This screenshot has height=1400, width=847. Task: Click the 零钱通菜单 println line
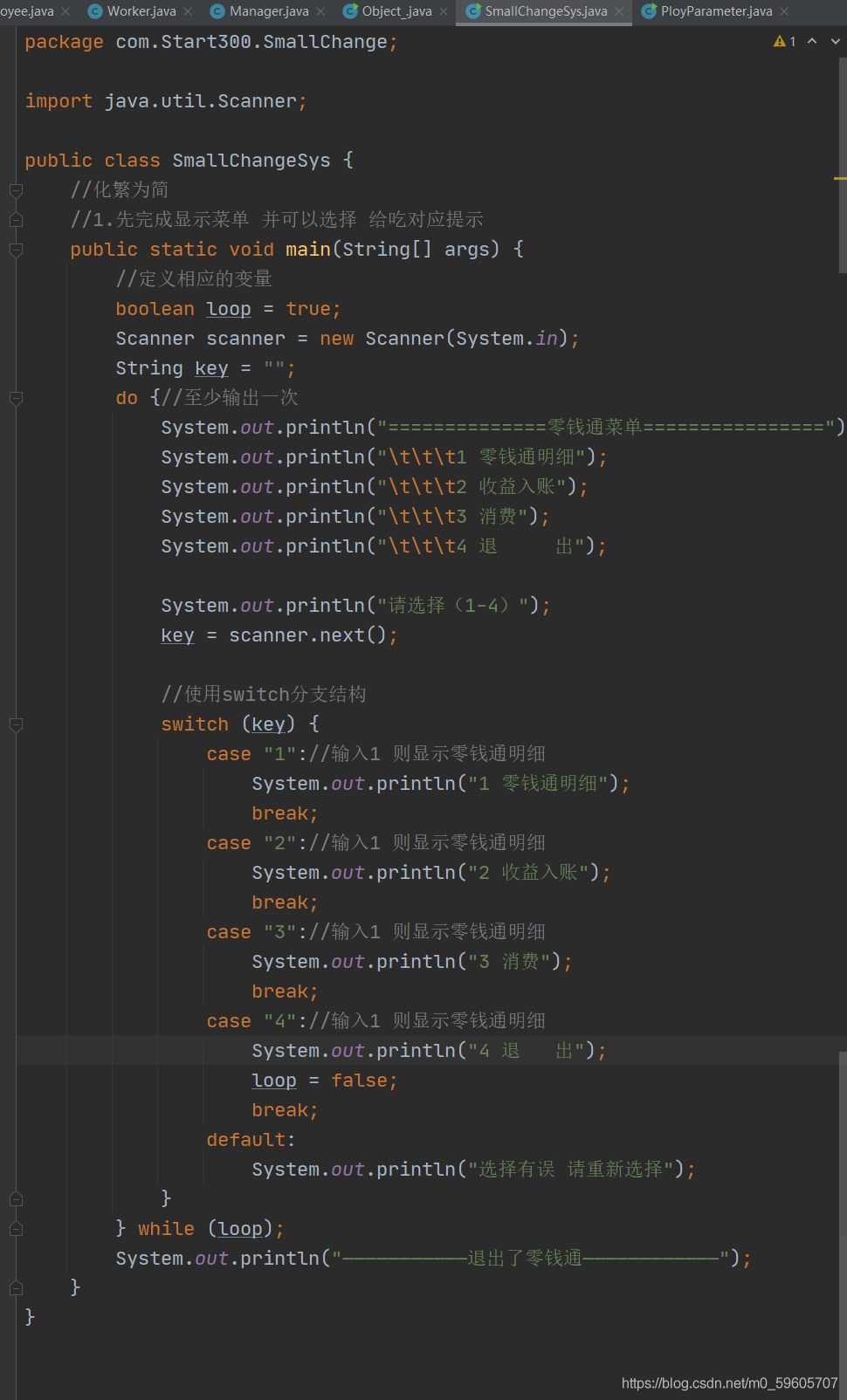coord(503,428)
